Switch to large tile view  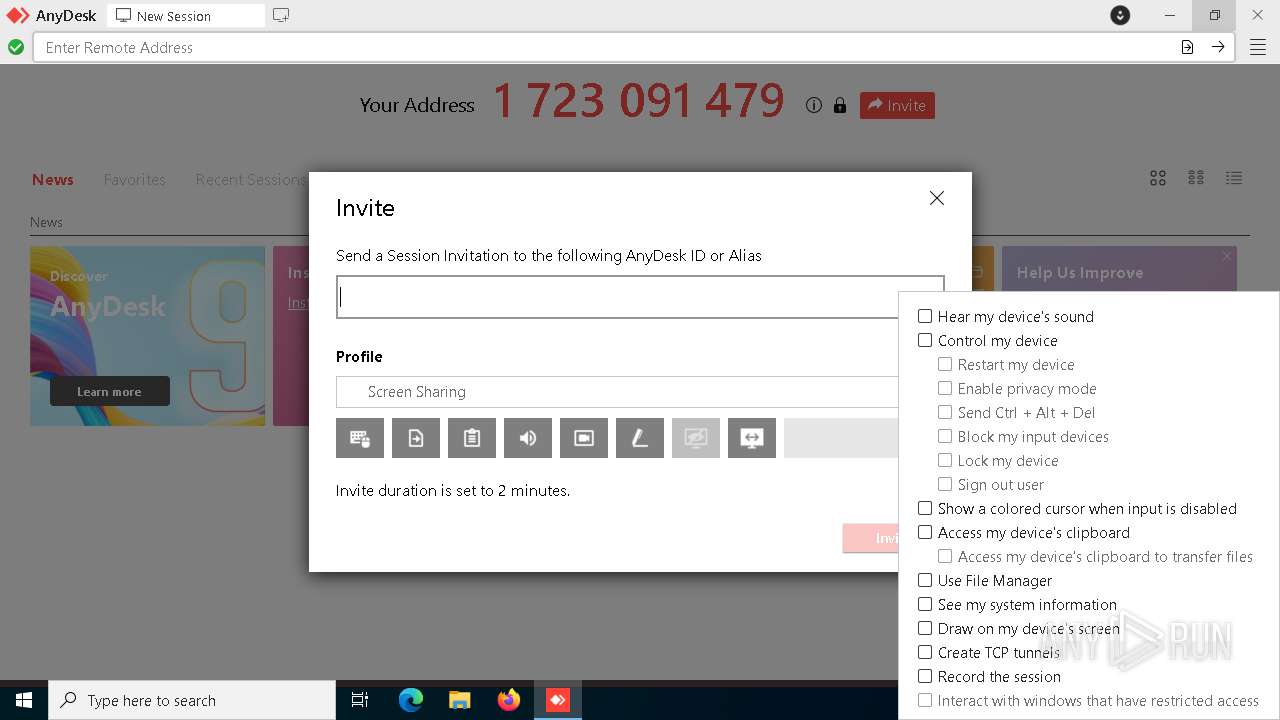pyautogui.click(x=1158, y=178)
